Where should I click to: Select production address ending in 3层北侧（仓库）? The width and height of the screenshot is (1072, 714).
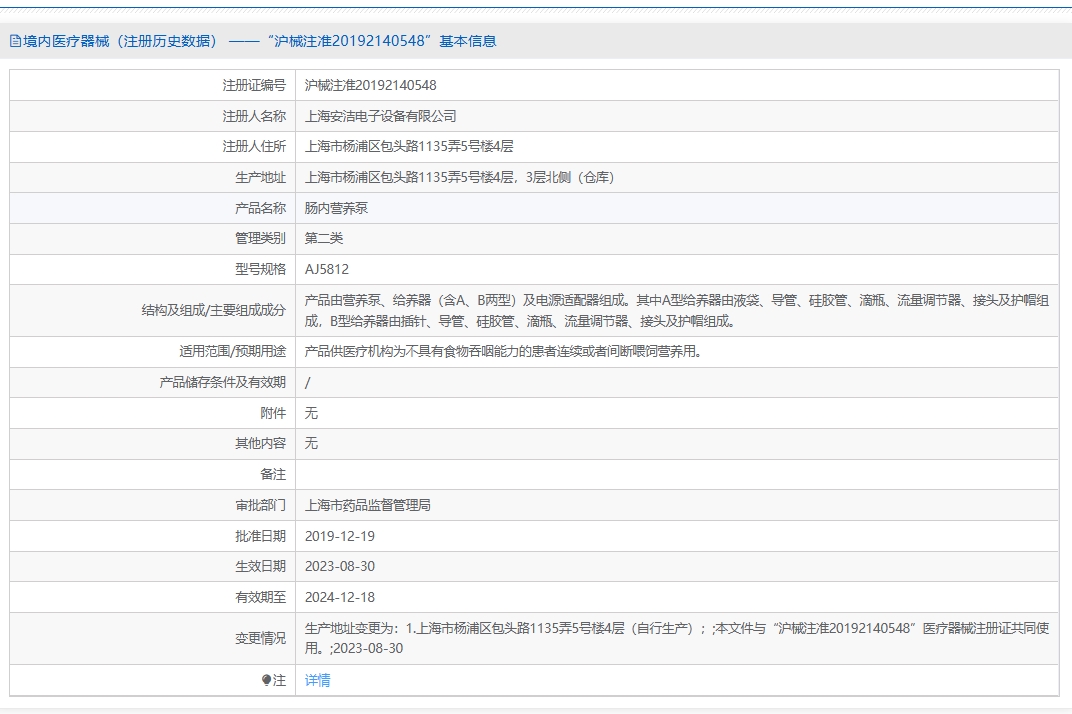pyautogui.click(x=459, y=178)
